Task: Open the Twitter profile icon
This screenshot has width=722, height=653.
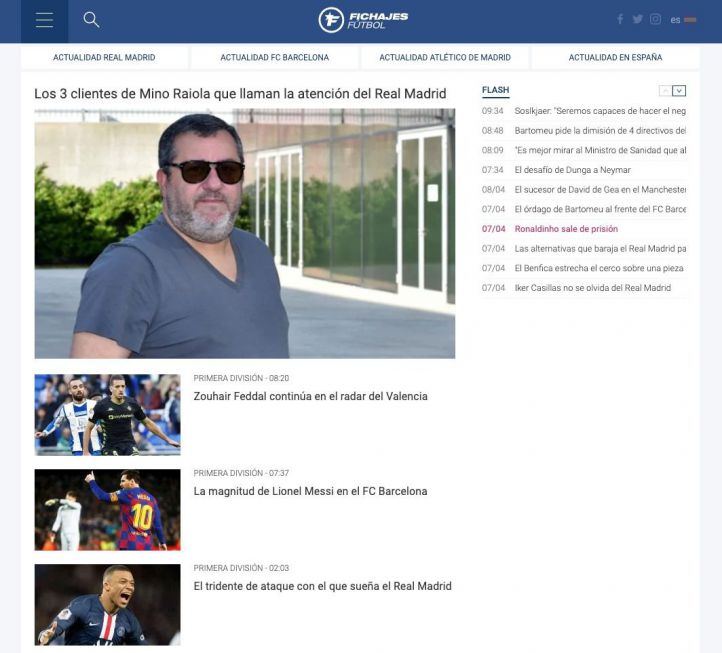Action: pos(637,20)
